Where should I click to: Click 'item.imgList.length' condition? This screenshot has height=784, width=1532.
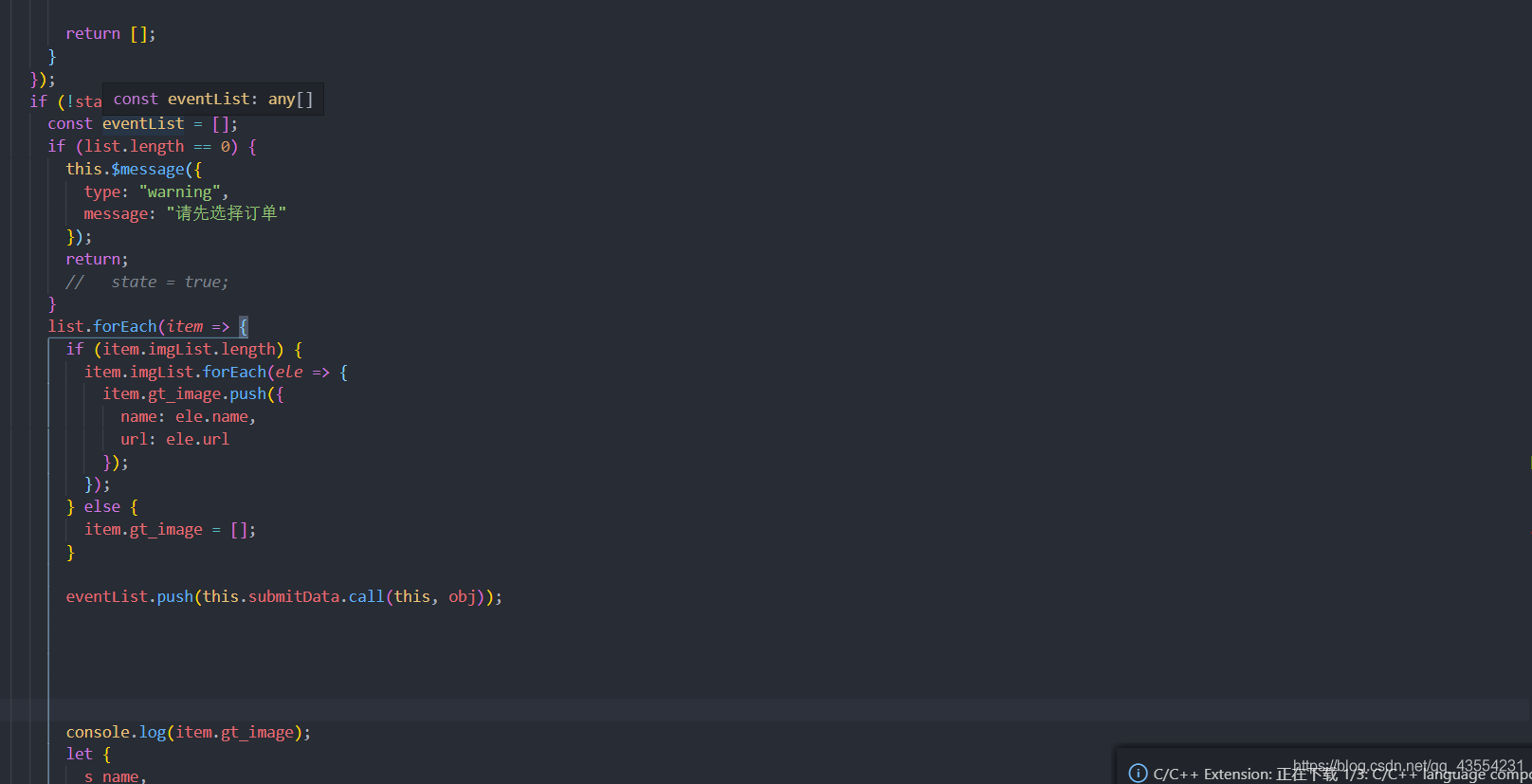click(x=189, y=349)
